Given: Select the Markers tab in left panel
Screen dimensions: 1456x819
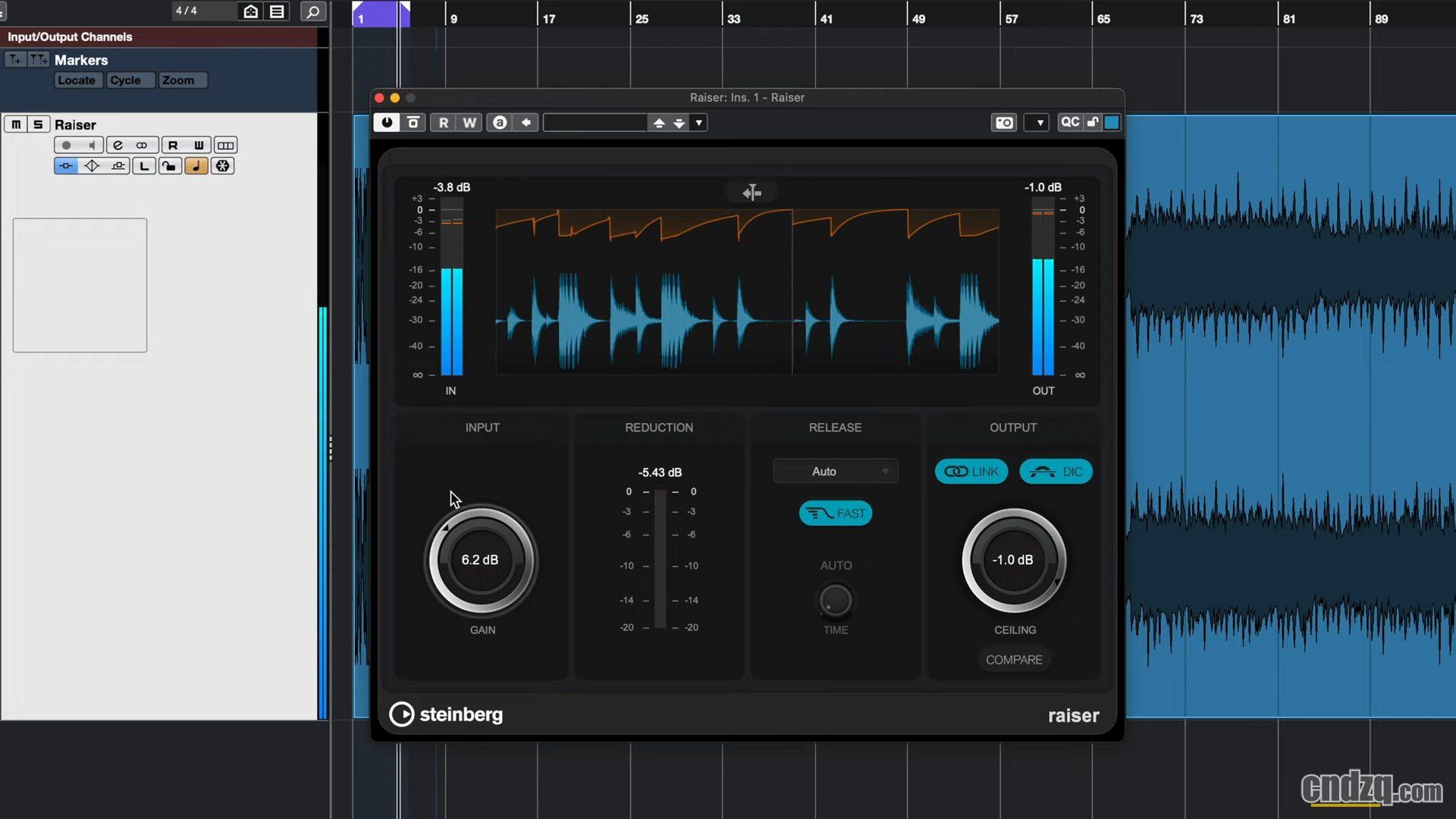Looking at the screenshot, I should [x=81, y=59].
